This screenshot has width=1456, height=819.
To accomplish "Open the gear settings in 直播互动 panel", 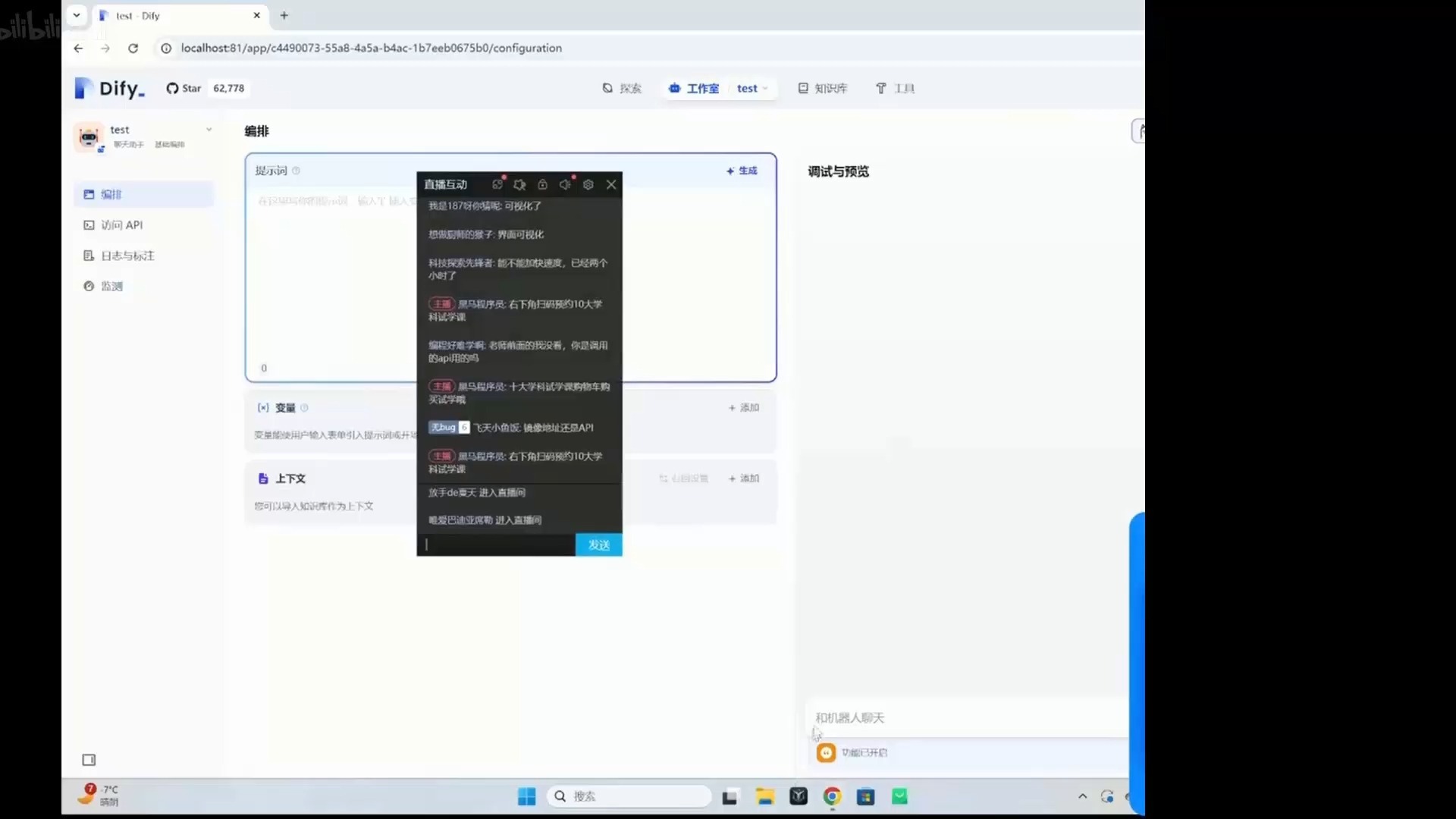I will (x=588, y=184).
